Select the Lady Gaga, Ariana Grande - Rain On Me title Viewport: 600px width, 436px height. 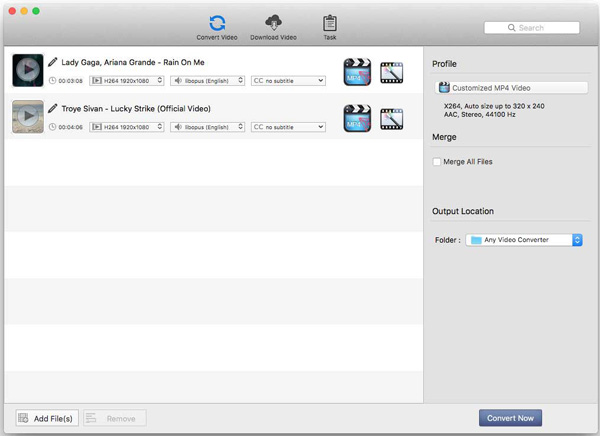pyautogui.click(x=133, y=62)
